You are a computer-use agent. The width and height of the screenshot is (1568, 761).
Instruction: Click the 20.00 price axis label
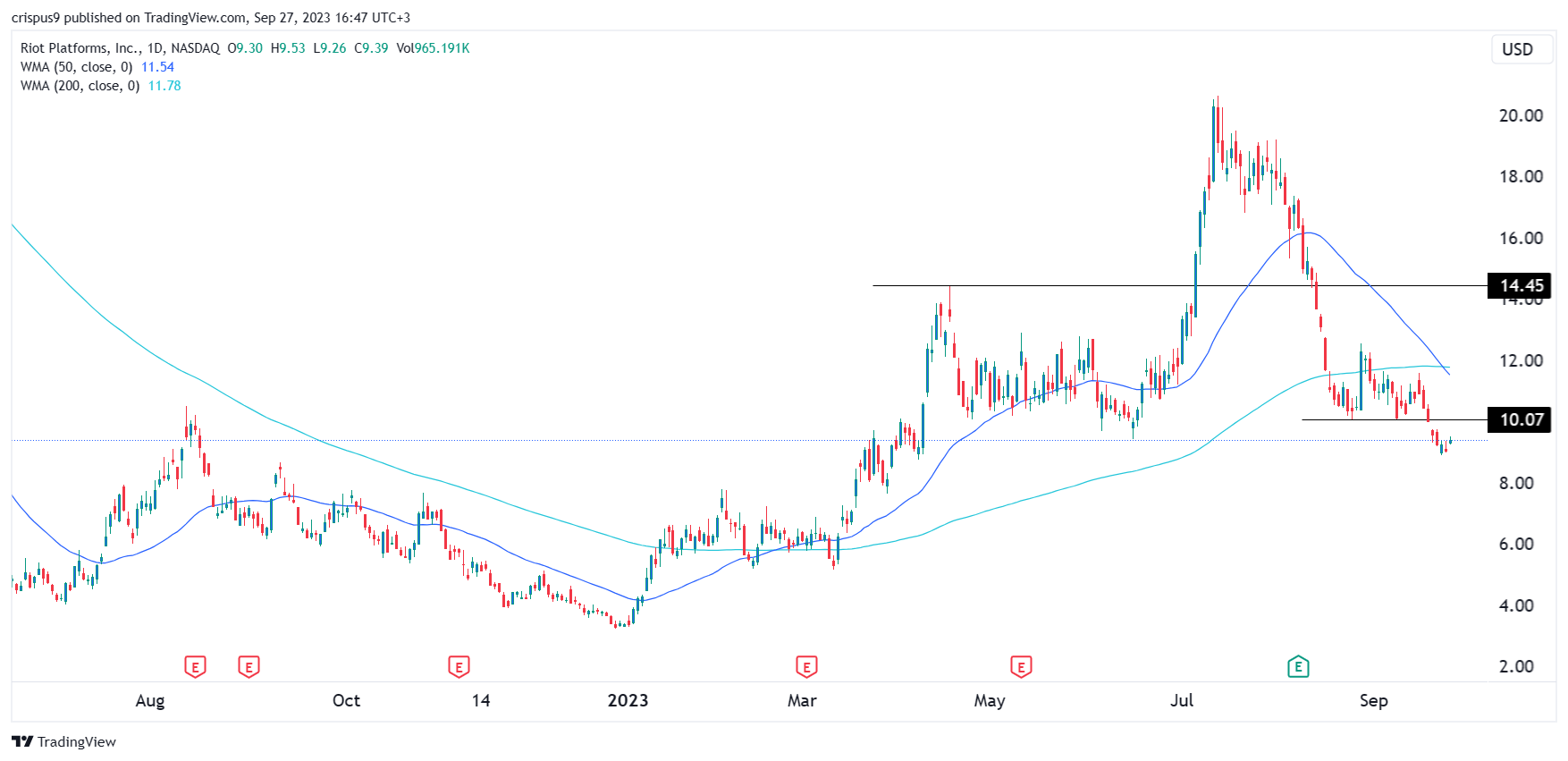pos(1521,115)
